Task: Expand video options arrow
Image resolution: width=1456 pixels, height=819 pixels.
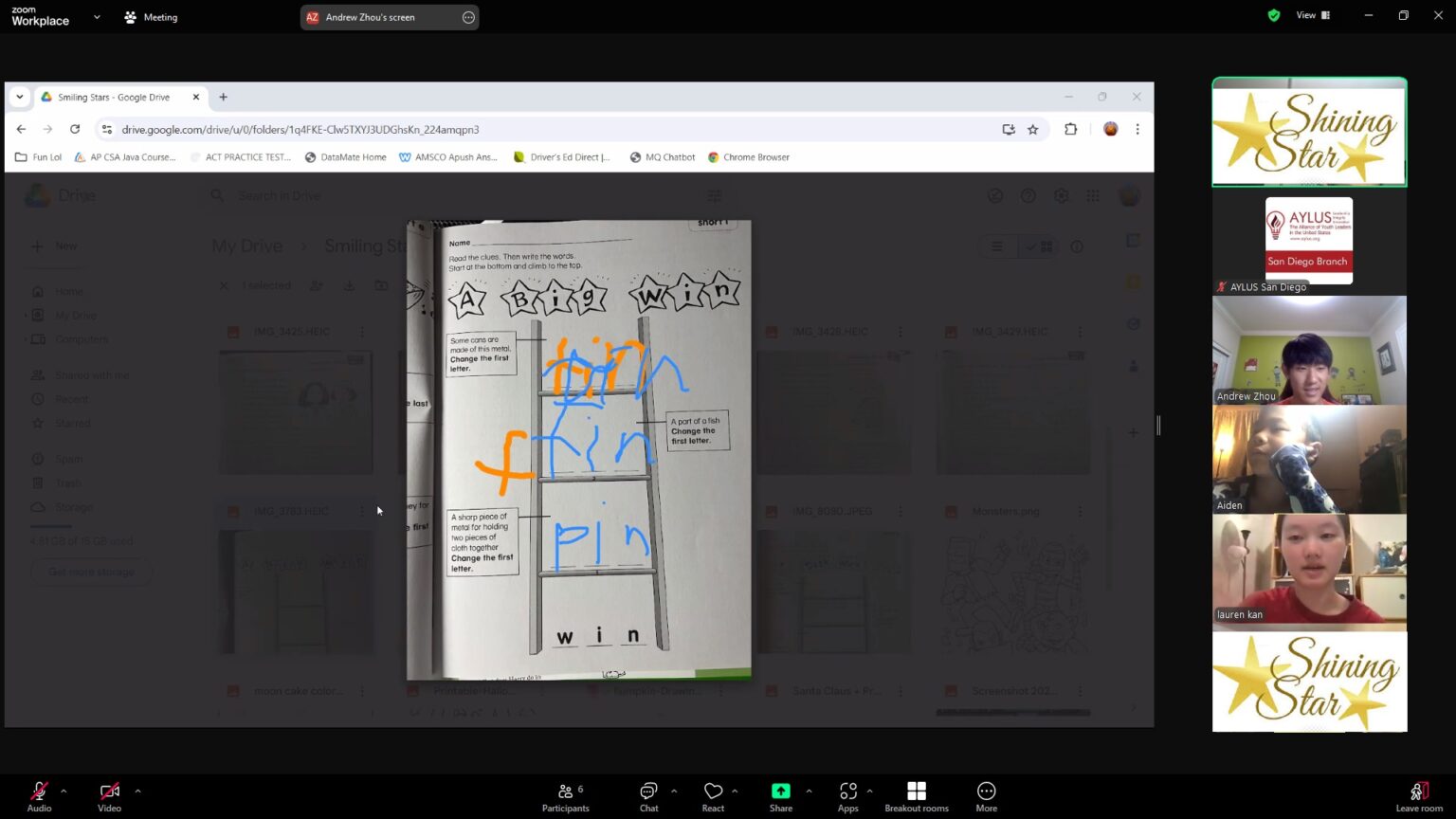Action: pos(137,791)
